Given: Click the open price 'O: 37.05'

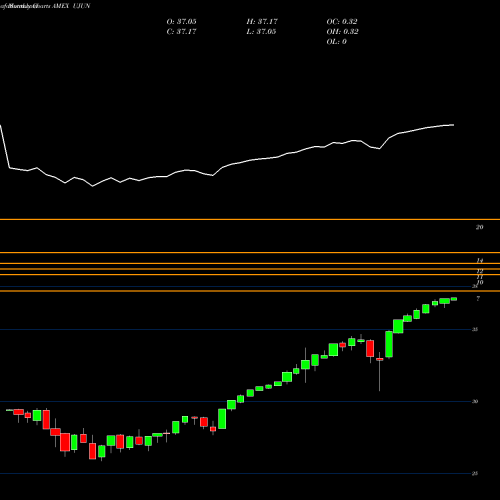Looking at the screenshot, I should click(181, 22).
